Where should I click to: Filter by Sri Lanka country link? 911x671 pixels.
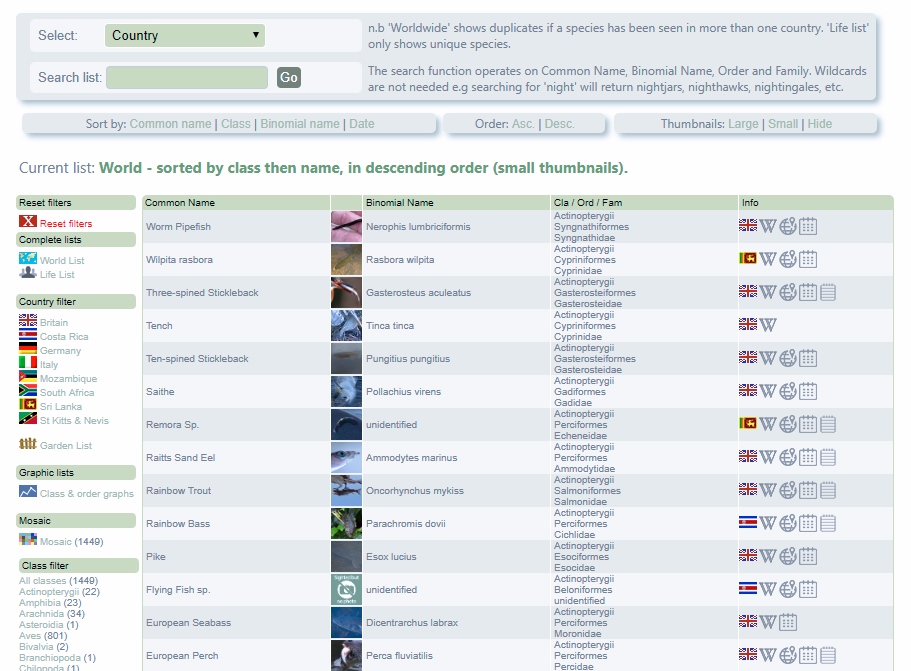click(61, 407)
